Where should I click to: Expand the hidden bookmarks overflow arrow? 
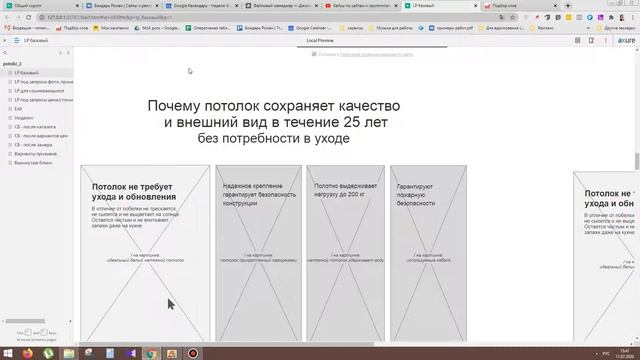[x=588, y=28]
